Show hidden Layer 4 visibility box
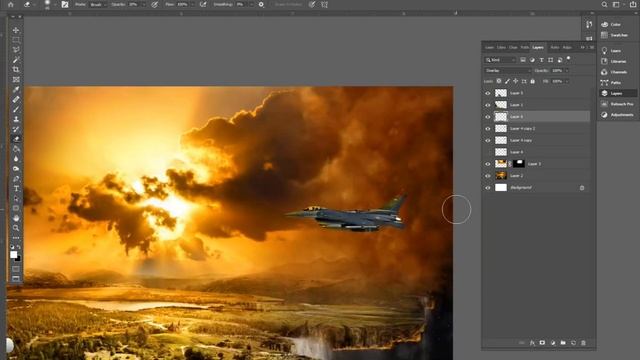The image size is (640, 360). (x=488, y=152)
